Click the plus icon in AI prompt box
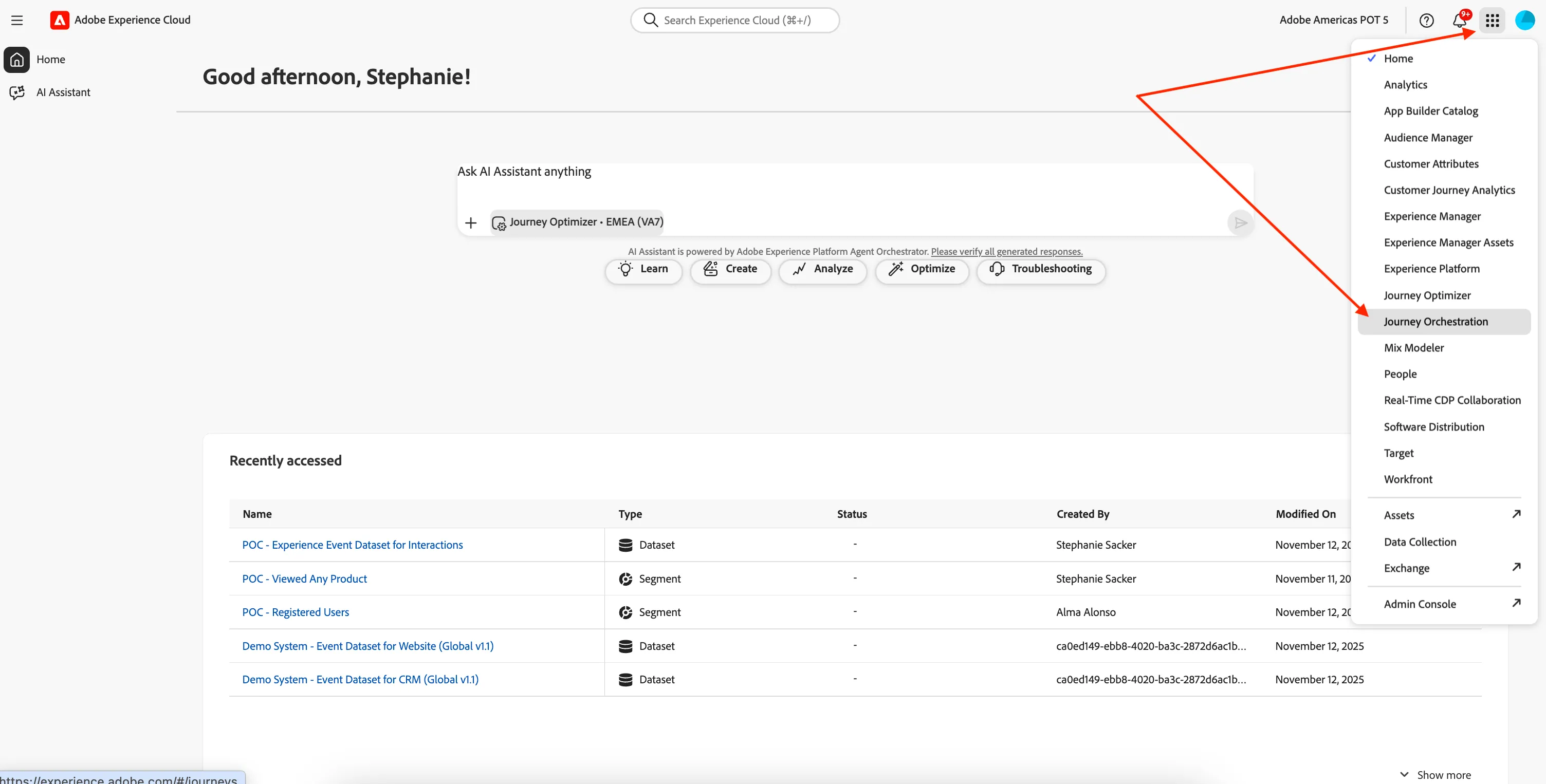 (471, 223)
